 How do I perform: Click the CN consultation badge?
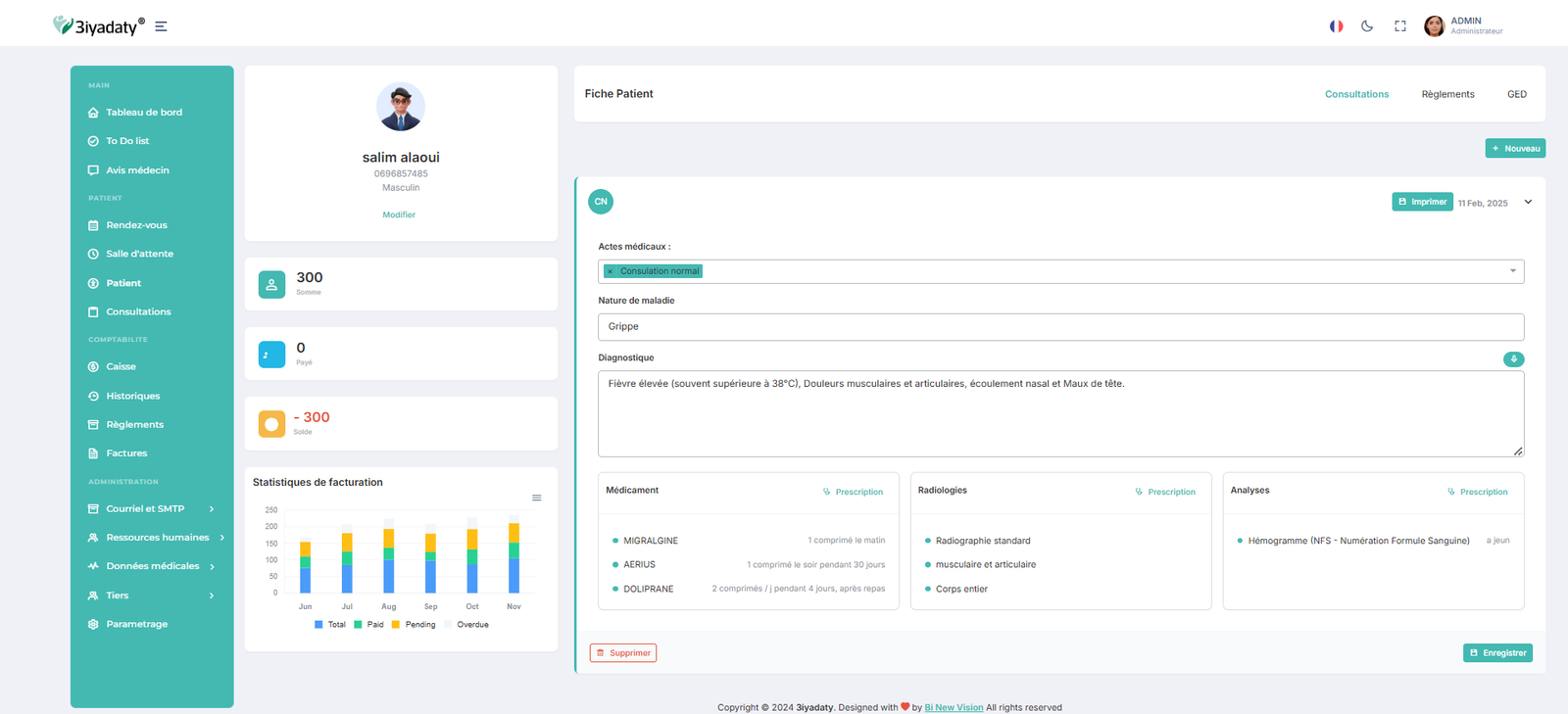[x=601, y=202]
